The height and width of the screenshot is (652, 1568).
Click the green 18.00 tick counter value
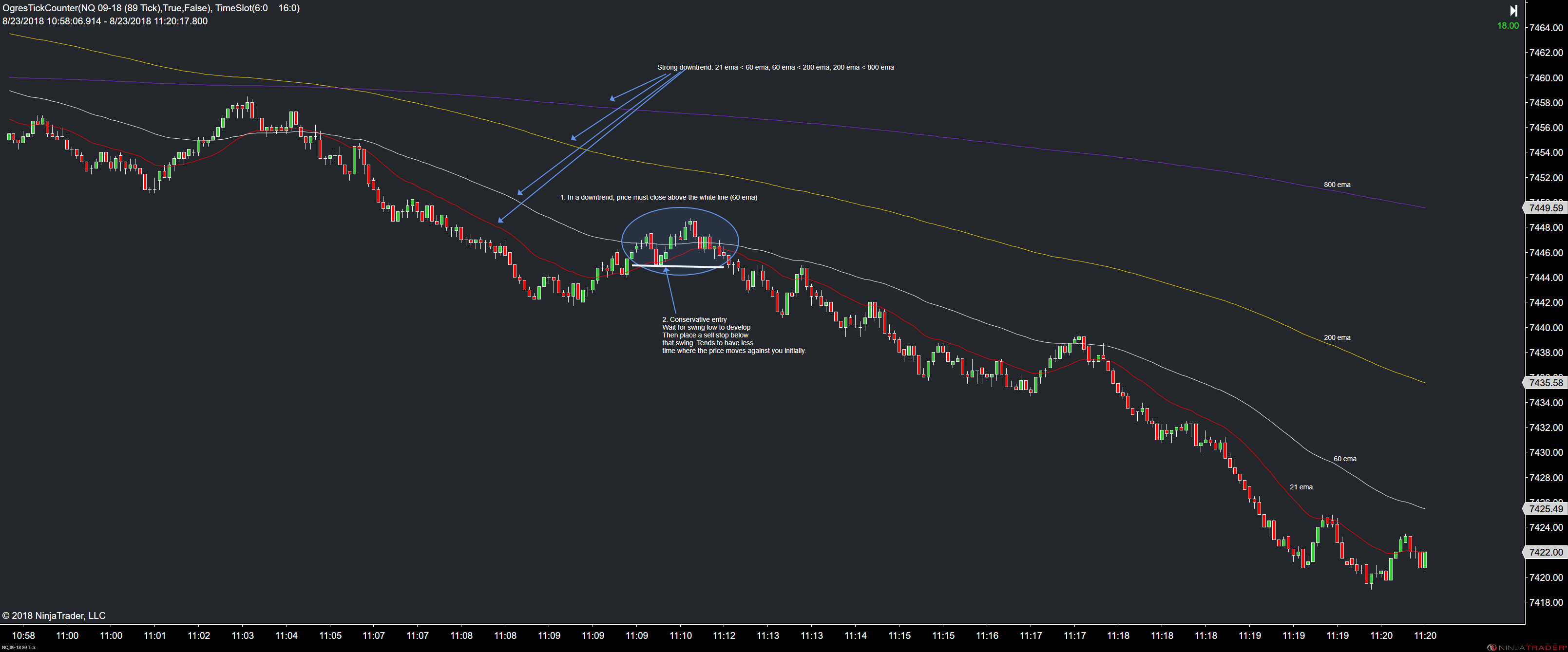pos(1508,25)
